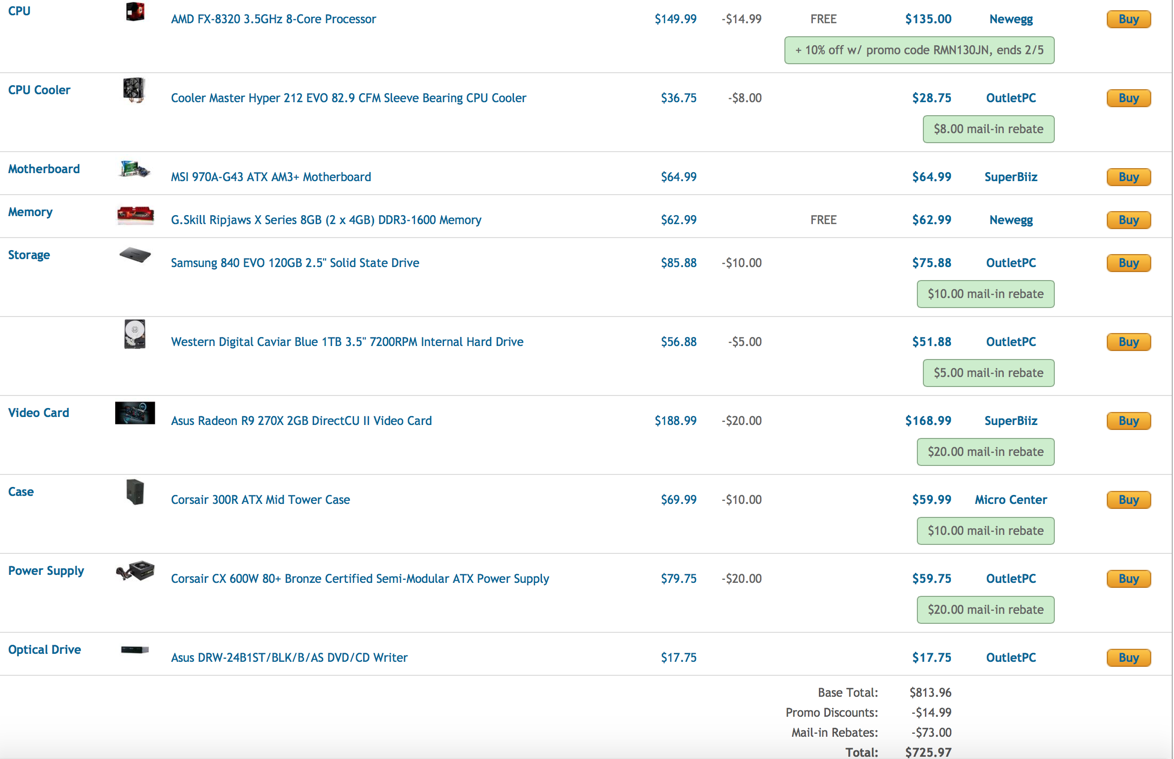Click the promo code RMN130JN offer badge
The height and width of the screenshot is (759, 1174).
(919, 50)
